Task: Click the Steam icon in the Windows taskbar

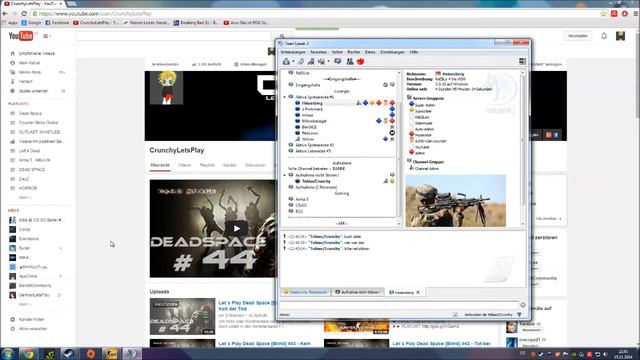Action: coord(68,353)
